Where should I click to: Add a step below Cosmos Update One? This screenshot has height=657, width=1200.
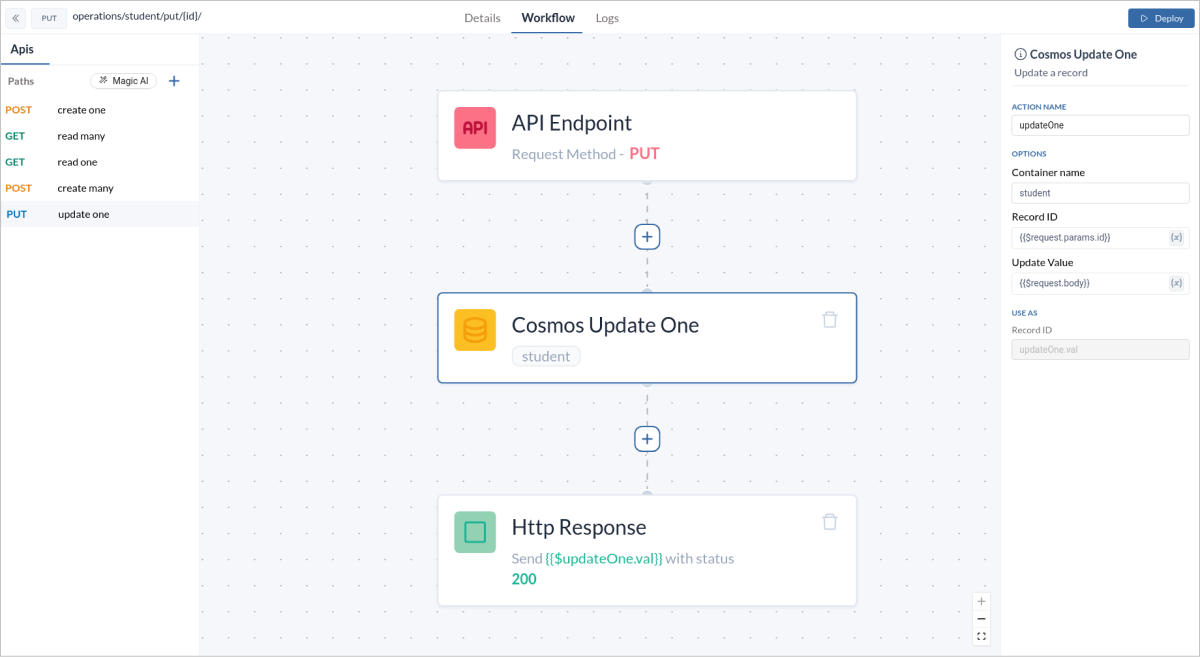(647, 439)
